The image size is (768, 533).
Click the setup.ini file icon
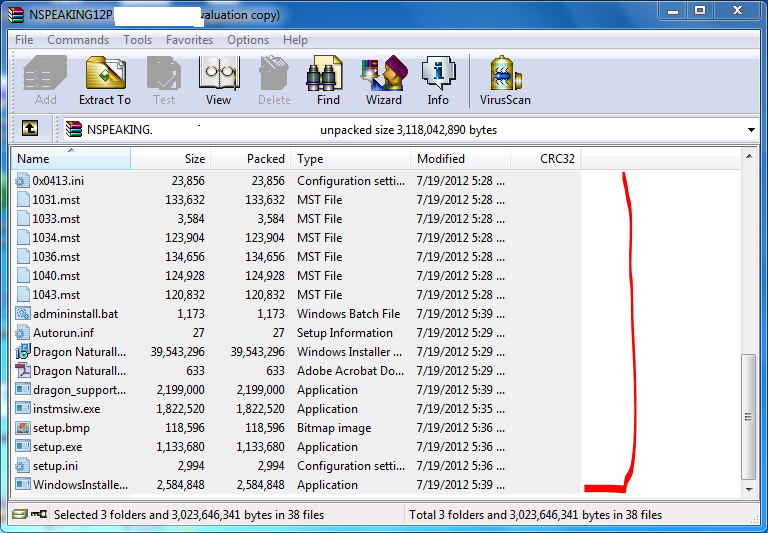pyautogui.click(x=23, y=466)
